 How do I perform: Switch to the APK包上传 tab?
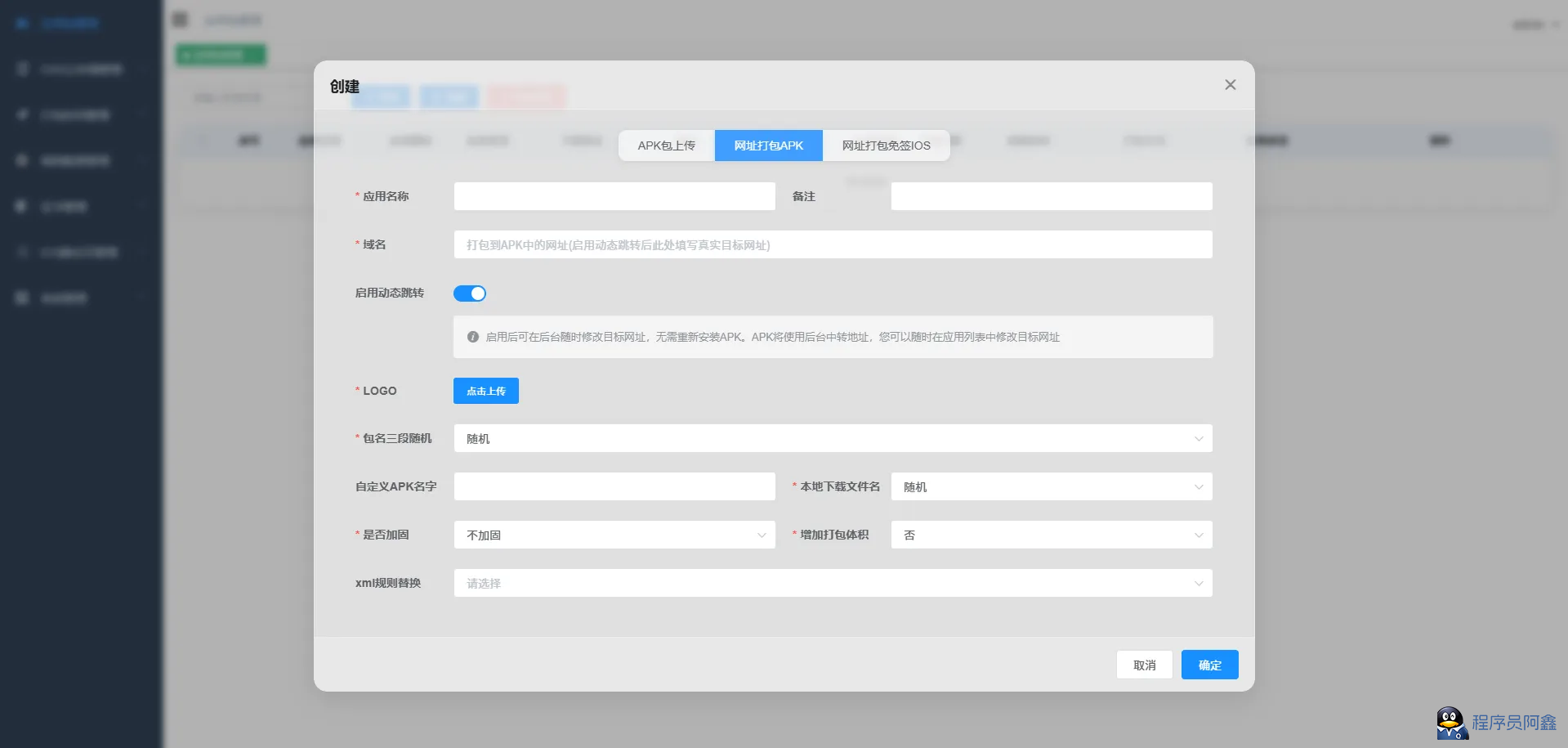tap(666, 146)
